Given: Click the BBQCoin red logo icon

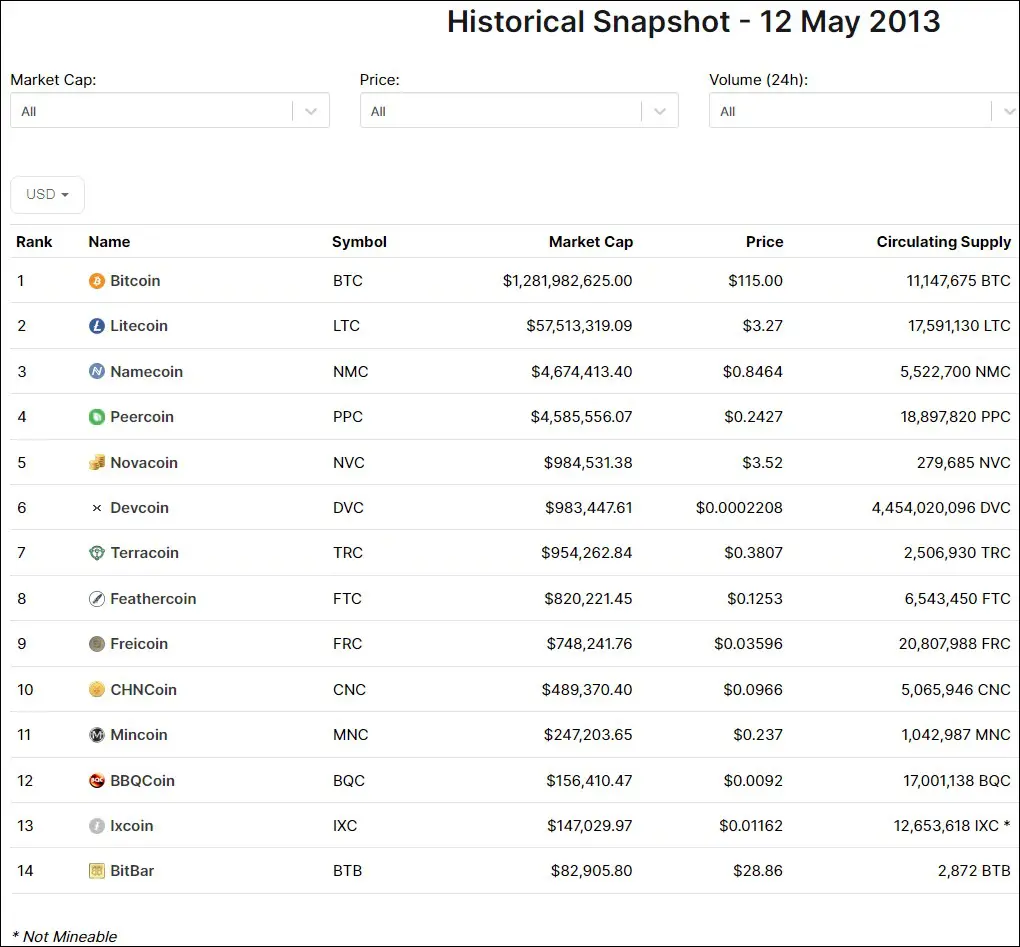Looking at the screenshot, I should pos(96,780).
